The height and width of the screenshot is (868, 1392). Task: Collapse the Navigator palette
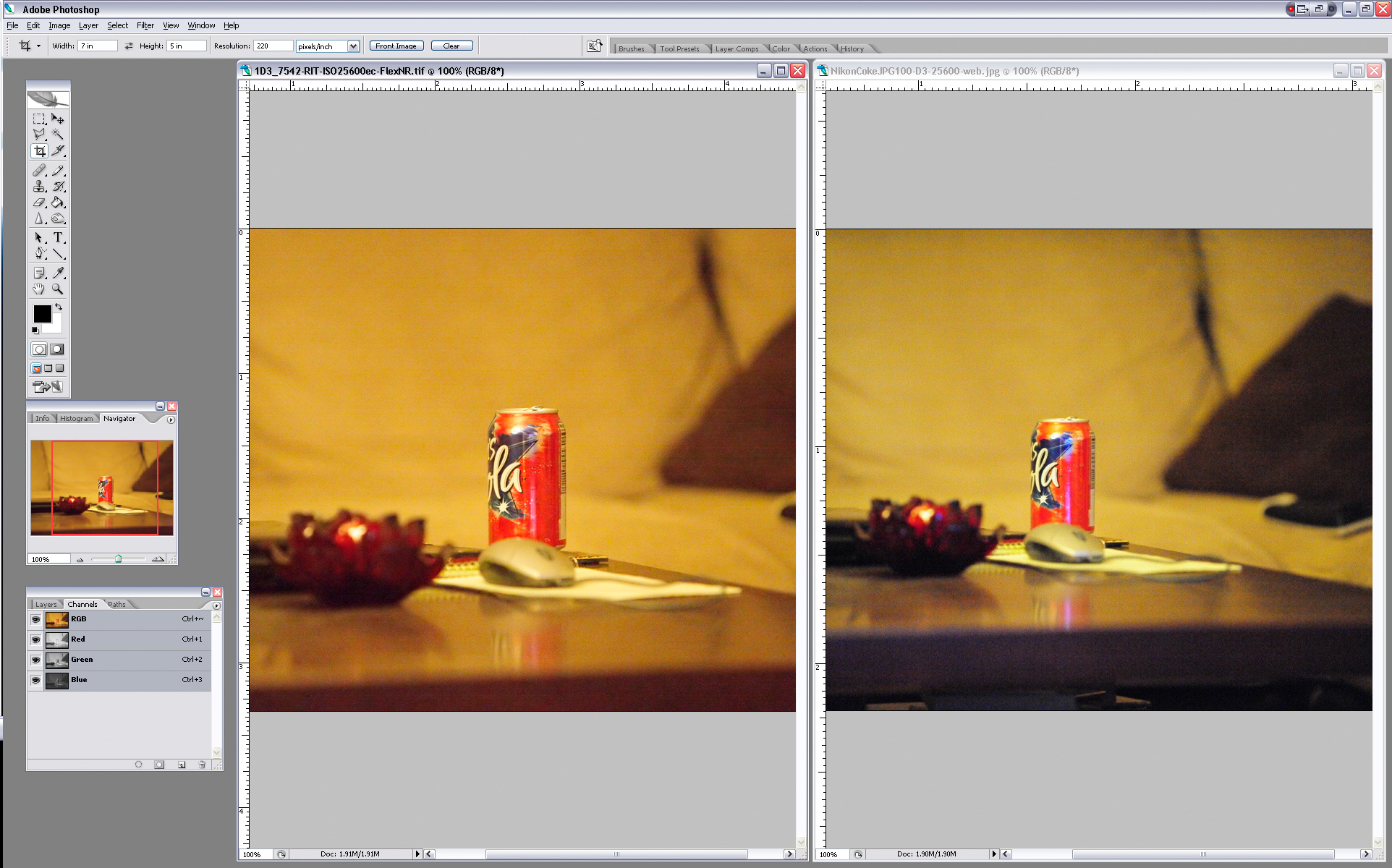click(x=160, y=407)
